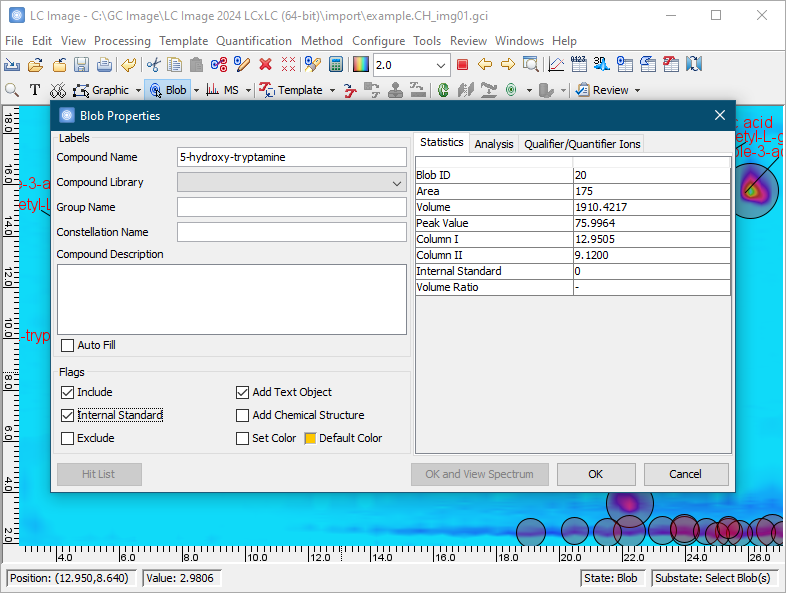The image size is (786, 593).
Task: Click the red stop square icon
Action: coord(462,65)
